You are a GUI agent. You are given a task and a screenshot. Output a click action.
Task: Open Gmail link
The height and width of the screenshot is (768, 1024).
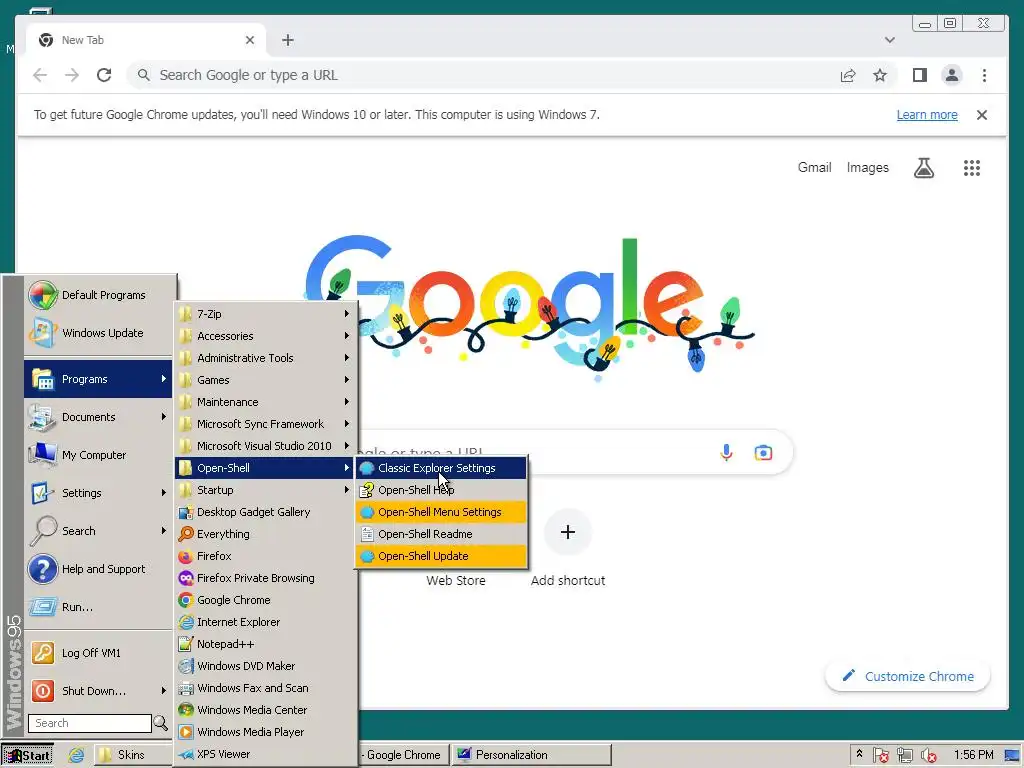814,167
